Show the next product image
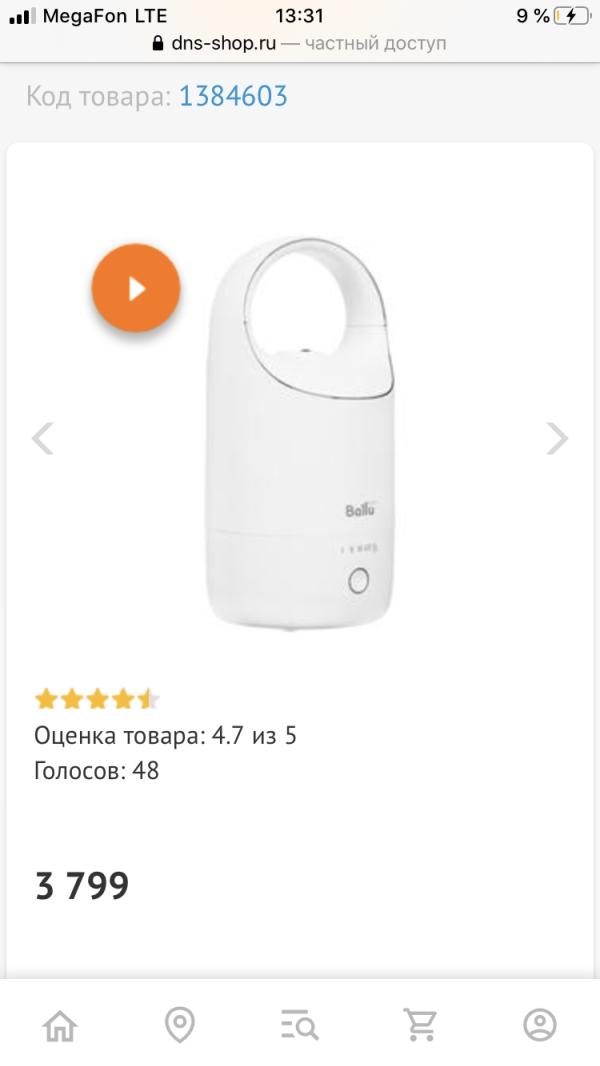Image resolution: width=600 pixels, height=1066 pixels. (x=557, y=438)
